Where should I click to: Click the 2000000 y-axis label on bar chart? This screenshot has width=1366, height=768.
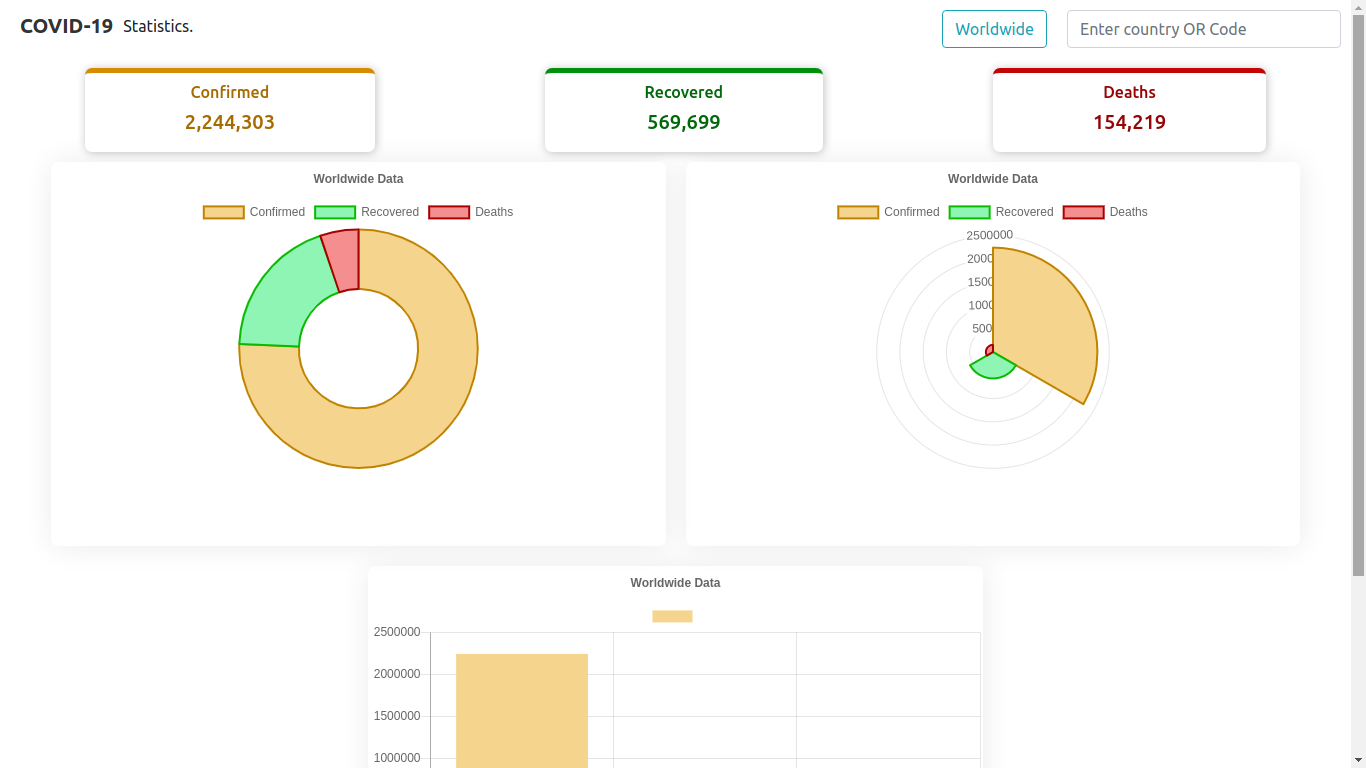[397, 674]
